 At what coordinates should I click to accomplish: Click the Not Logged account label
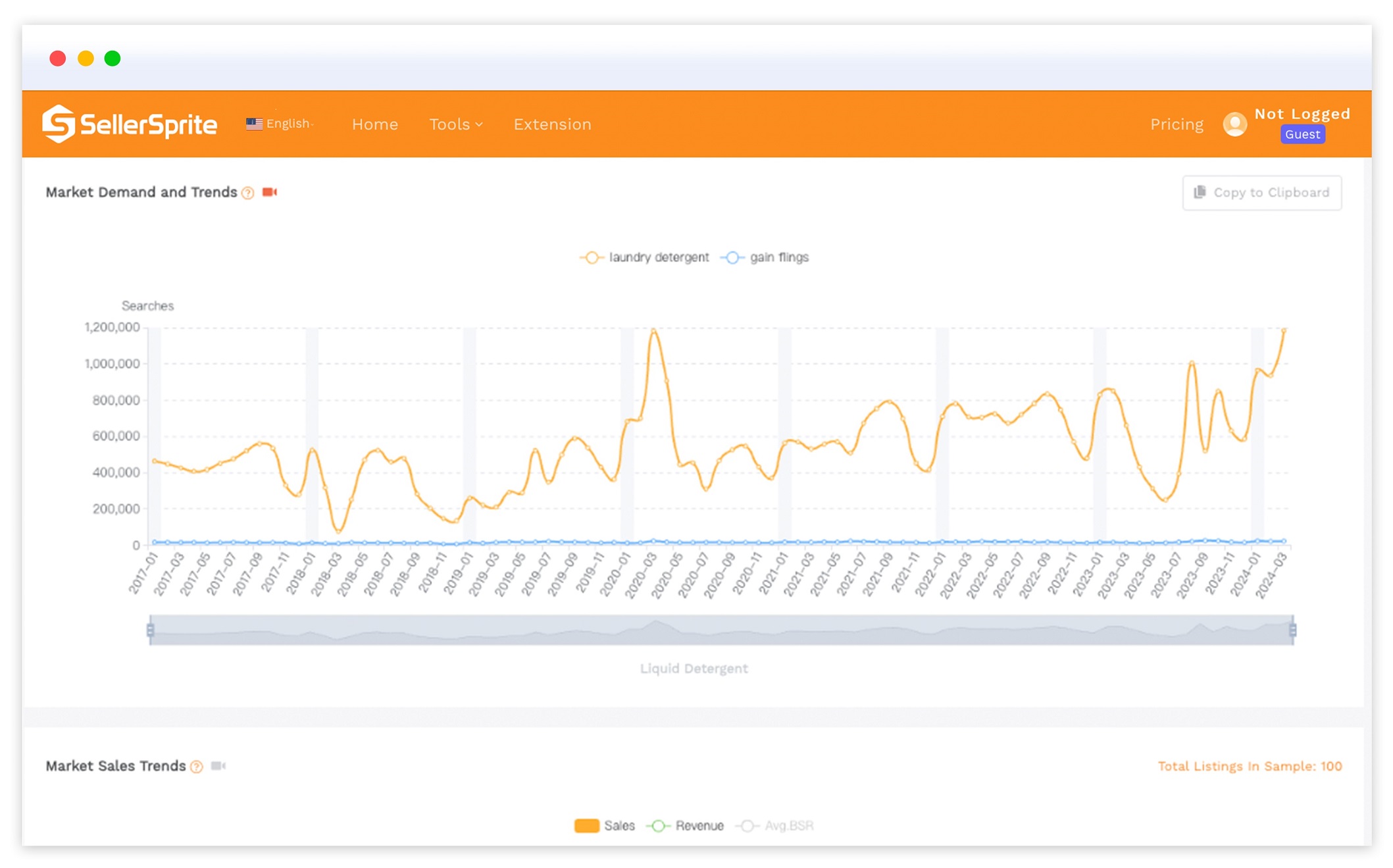1302,114
